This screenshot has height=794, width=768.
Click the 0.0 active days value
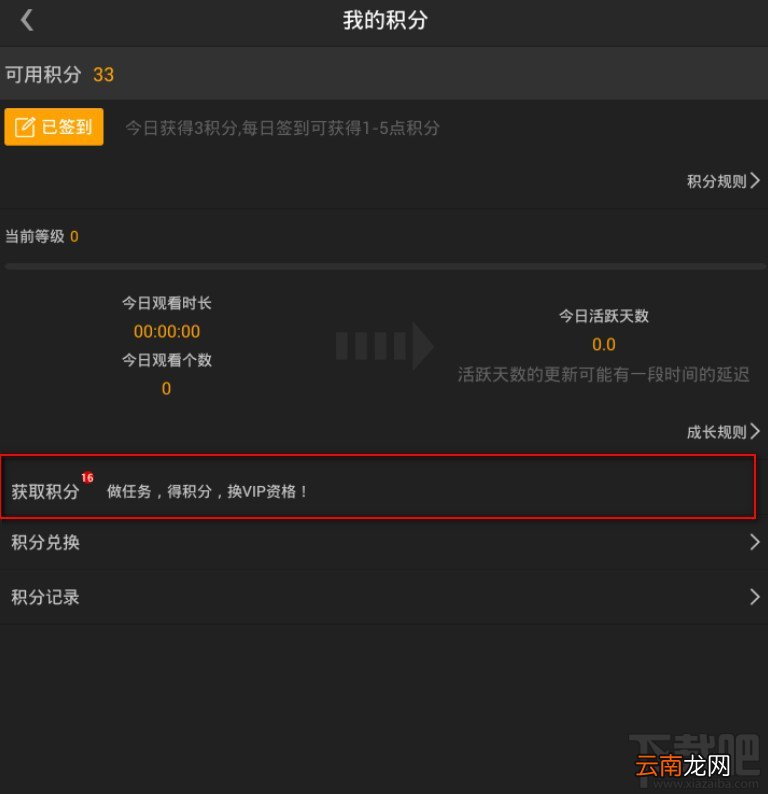point(603,345)
